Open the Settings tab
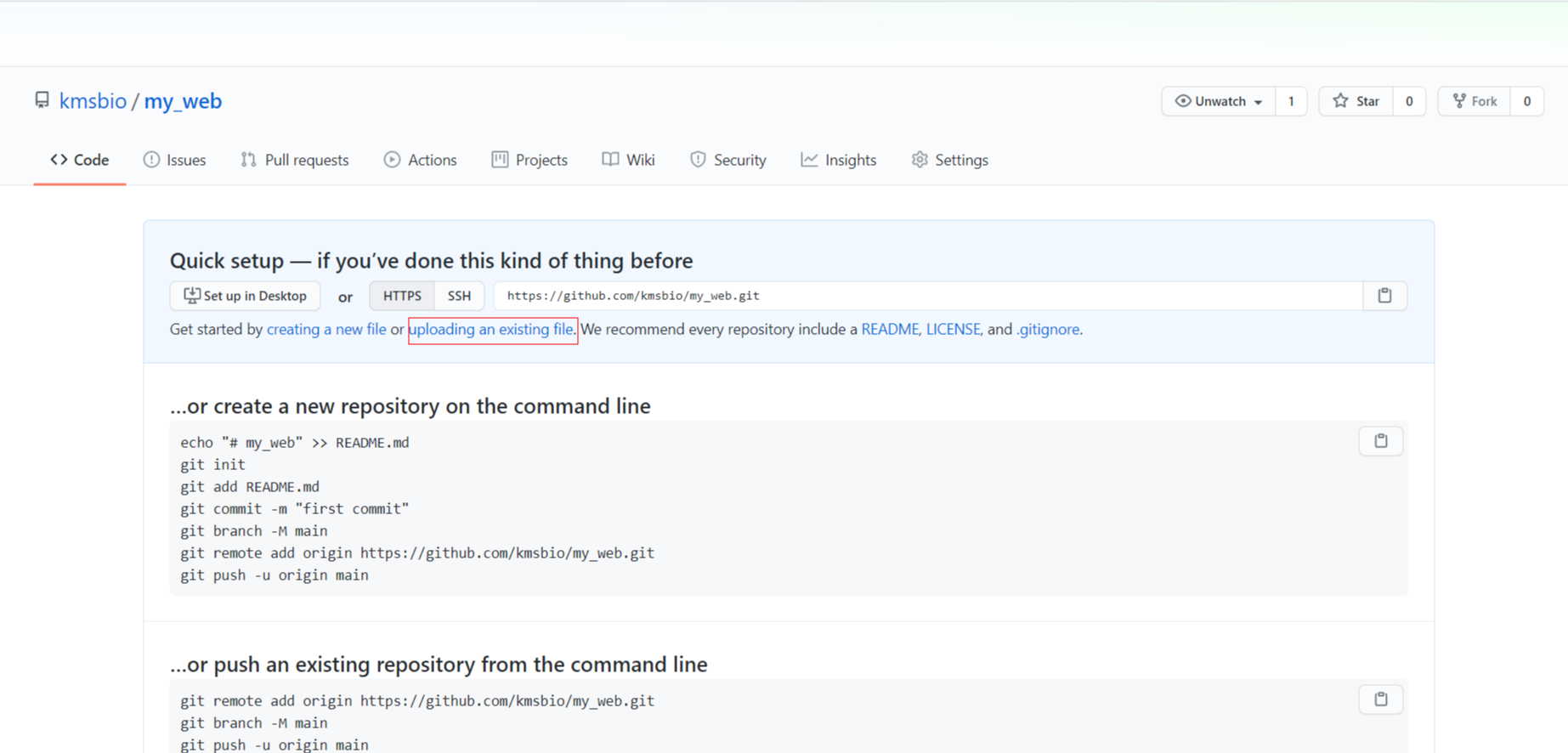 949,160
